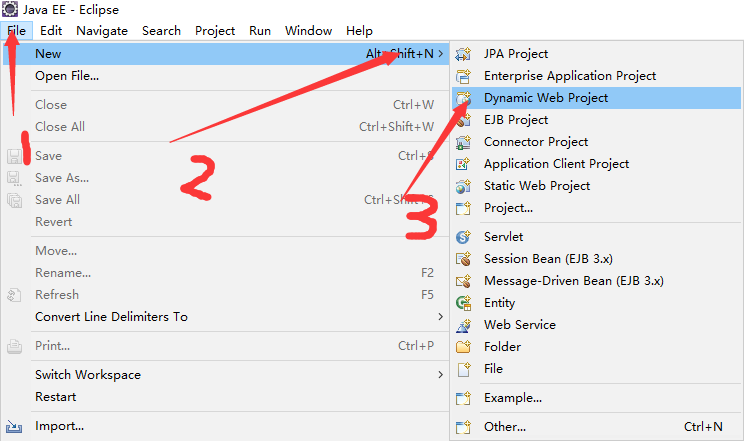The width and height of the screenshot is (744, 441).
Task: Click the Save All icon
Action: [14, 200]
